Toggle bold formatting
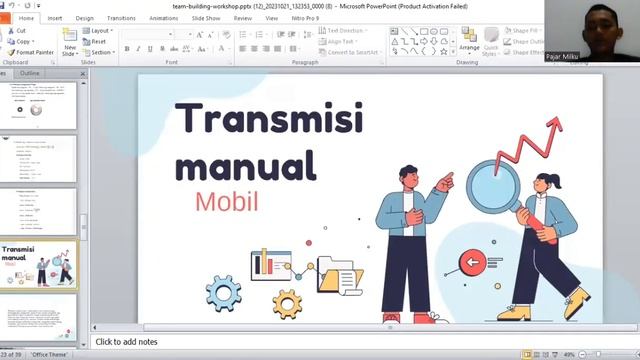This screenshot has height=360, width=640. coord(127,49)
